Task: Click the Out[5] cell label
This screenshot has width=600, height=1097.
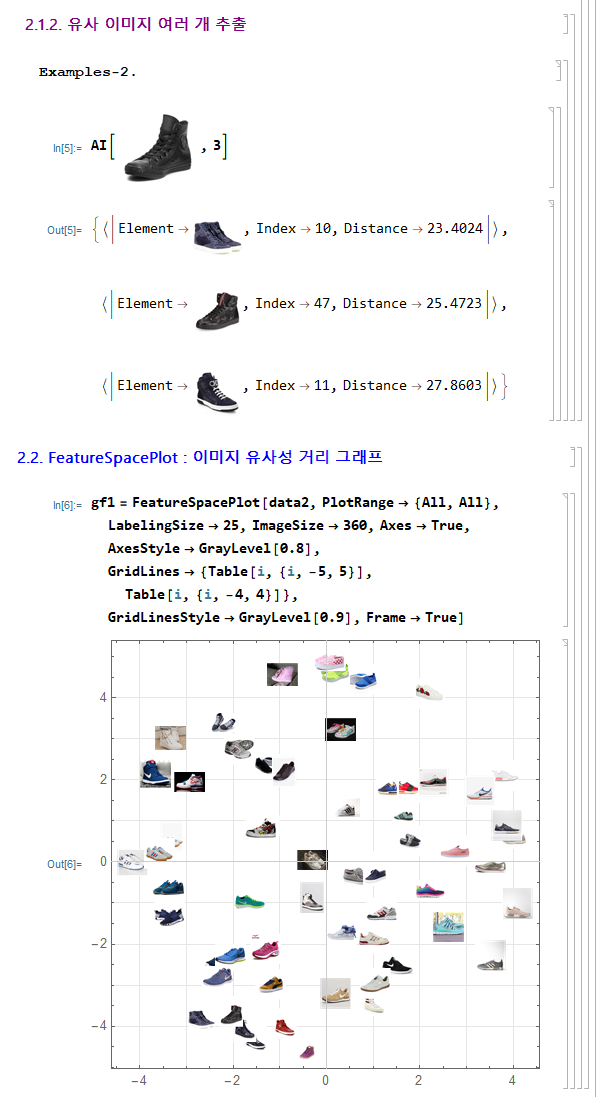Action: tap(64, 230)
